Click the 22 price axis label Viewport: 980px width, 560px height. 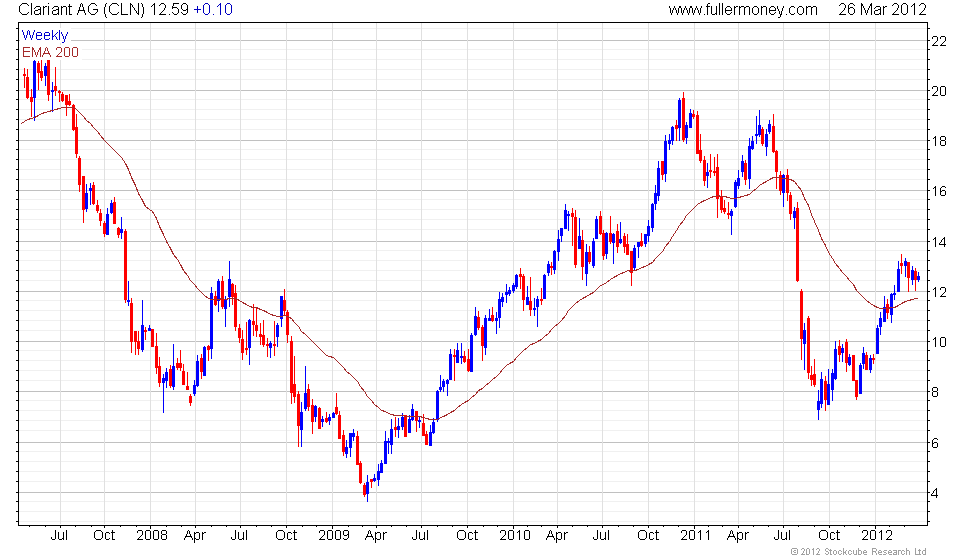(939, 41)
